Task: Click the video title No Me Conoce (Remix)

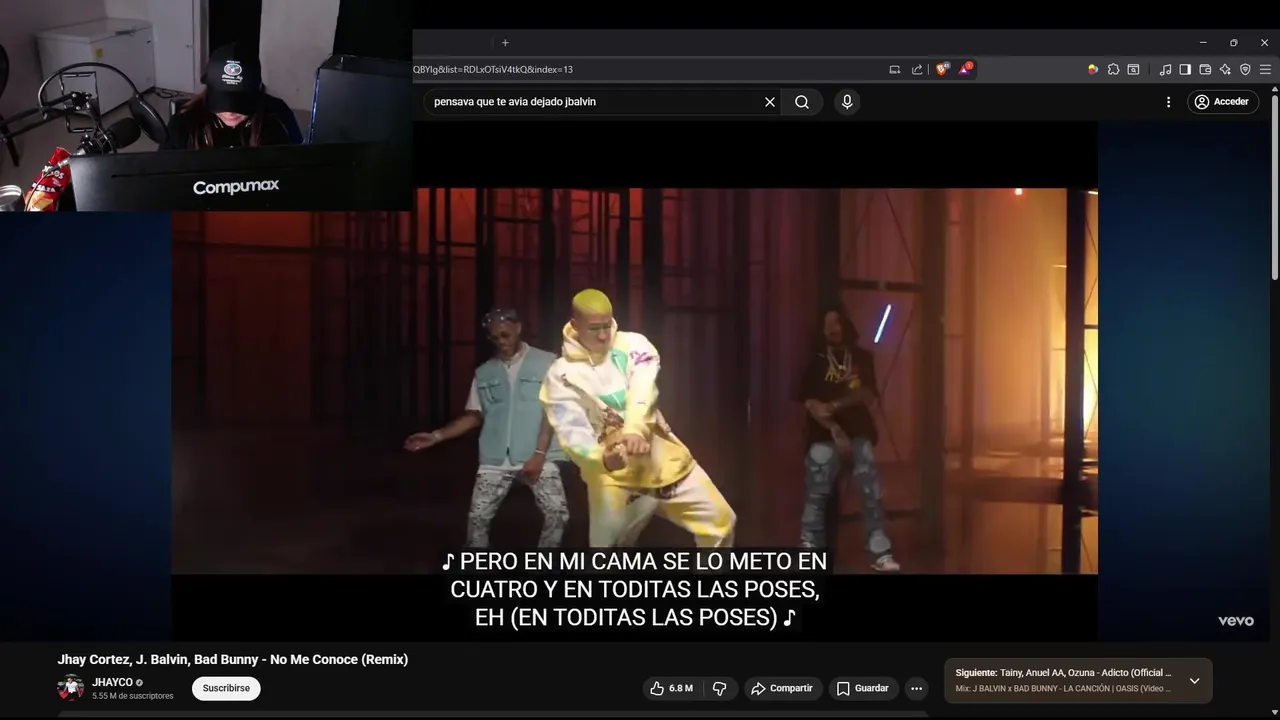Action: tap(233, 659)
